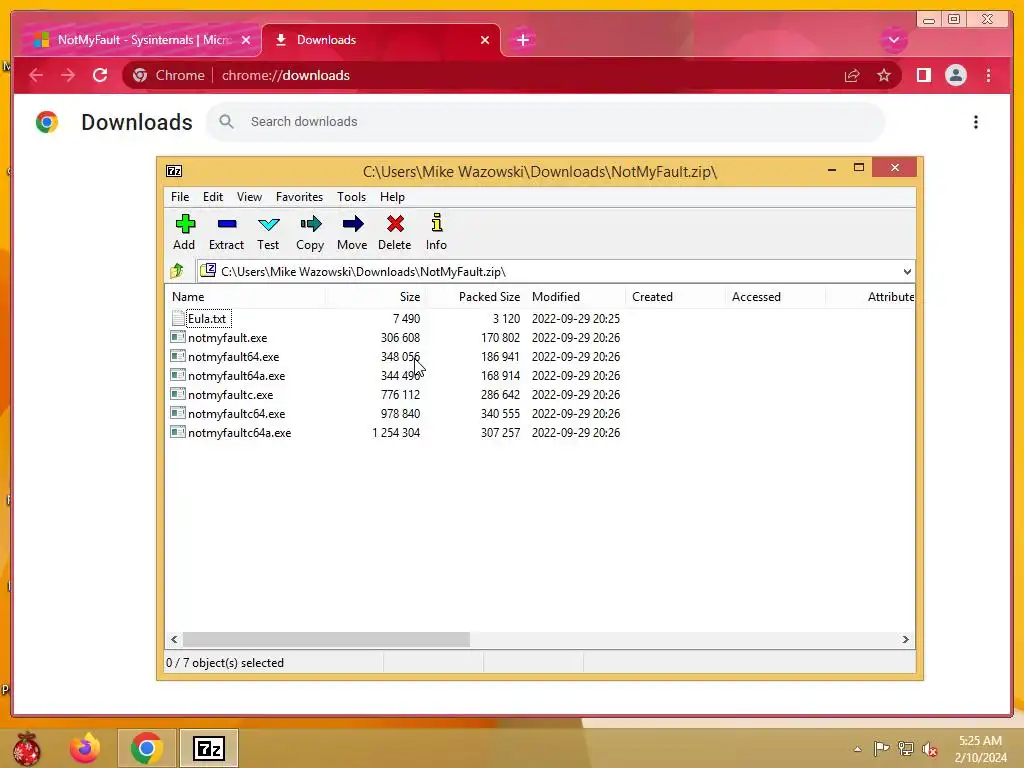Screen dimensions: 1024x768
Task: Click the Search downloads field
Action: coord(545,121)
